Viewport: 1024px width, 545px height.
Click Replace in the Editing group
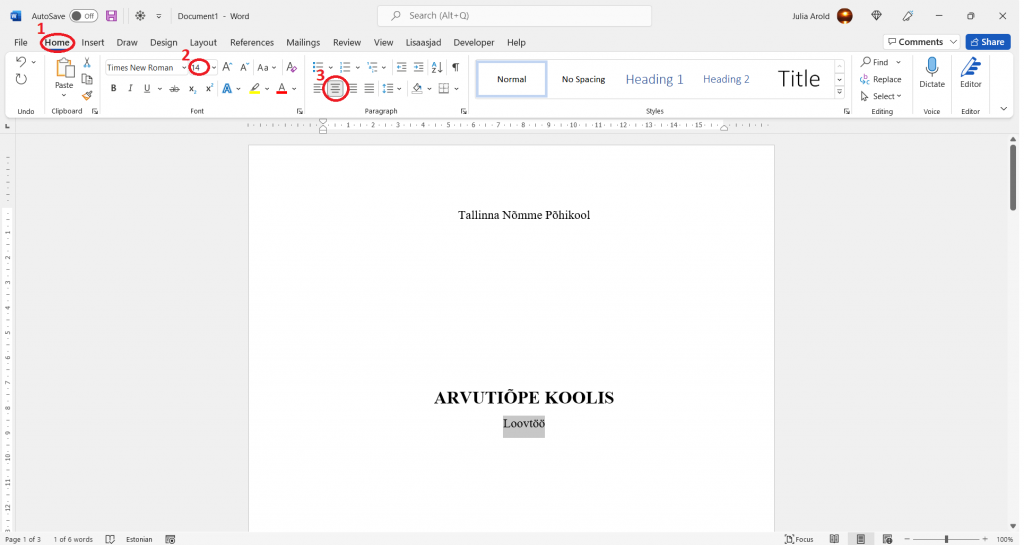click(x=880, y=79)
